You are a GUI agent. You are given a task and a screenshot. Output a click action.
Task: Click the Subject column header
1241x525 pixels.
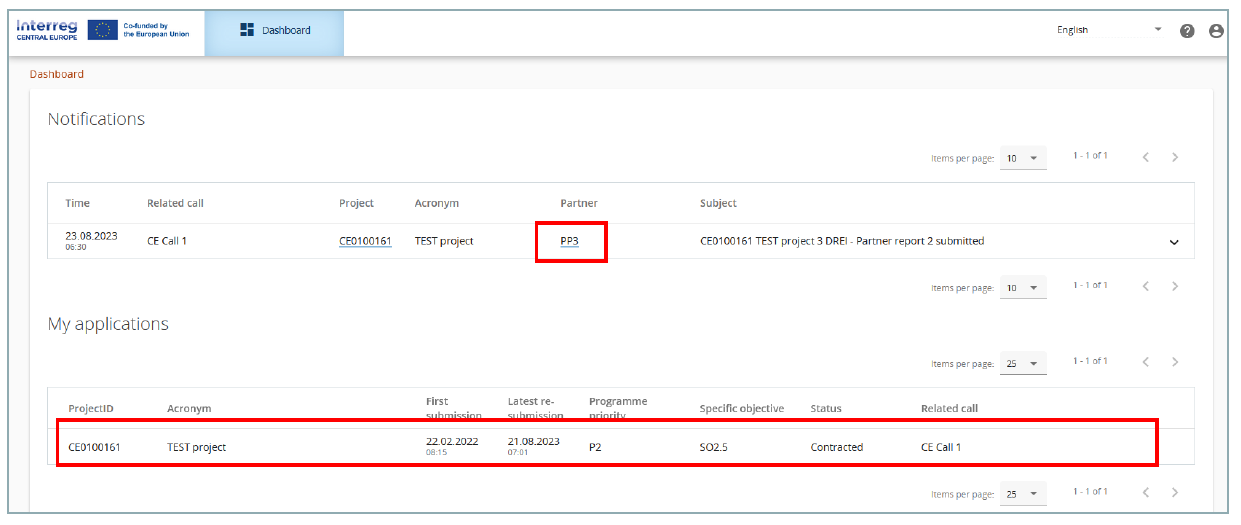pyautogui.click(x=718, y=203)
